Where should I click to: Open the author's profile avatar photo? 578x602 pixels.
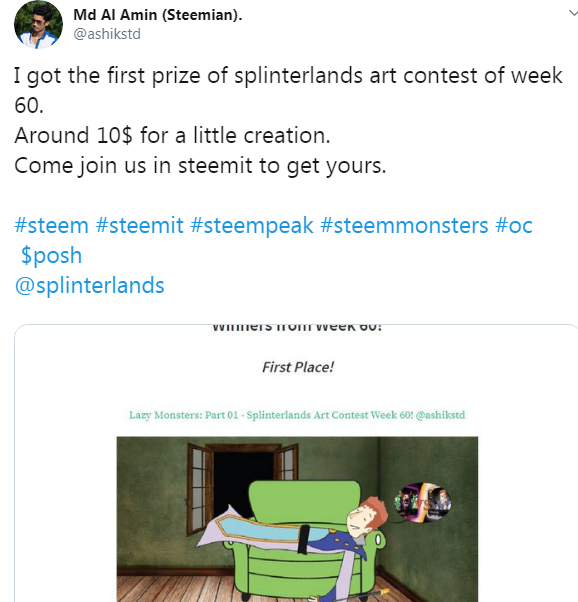[38, 25]
